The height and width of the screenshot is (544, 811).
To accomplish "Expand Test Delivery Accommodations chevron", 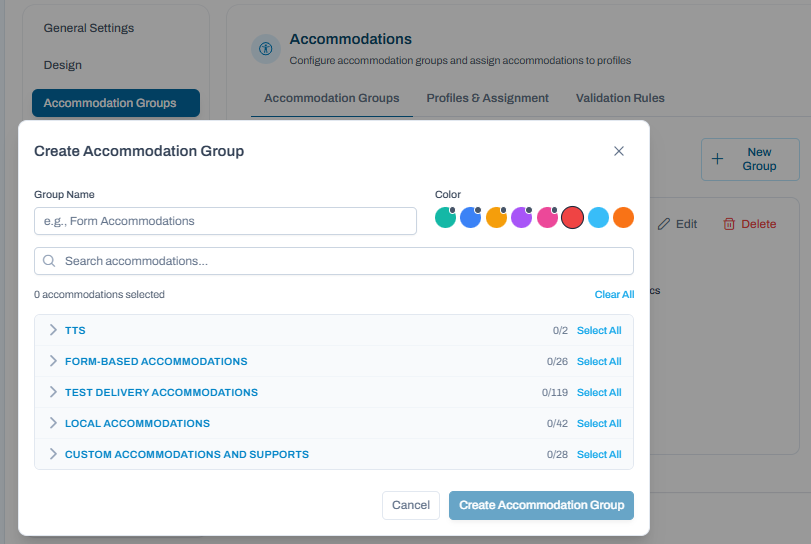I will [x=53, y=392].
